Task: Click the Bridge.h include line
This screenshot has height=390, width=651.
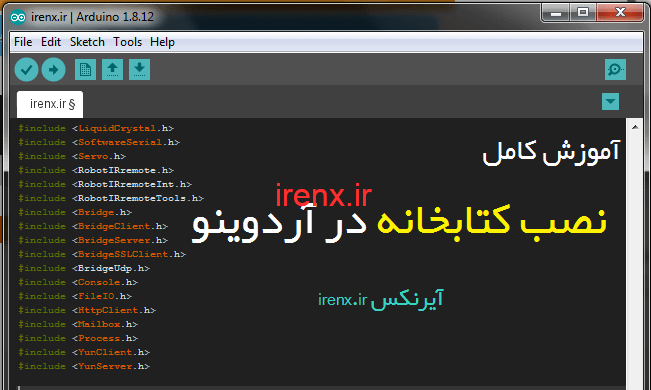Action: click(x=75, y=212)
